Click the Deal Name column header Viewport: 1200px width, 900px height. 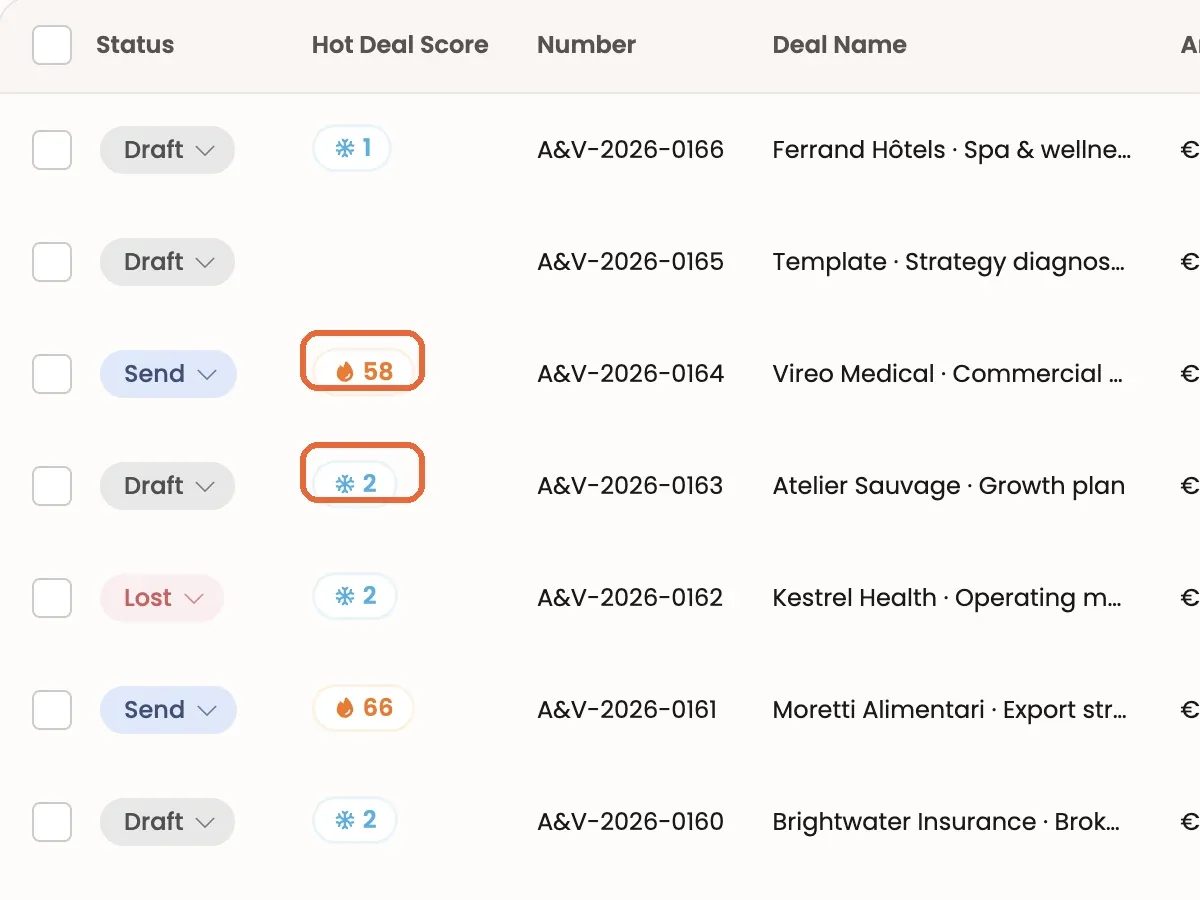coord(840,45)
